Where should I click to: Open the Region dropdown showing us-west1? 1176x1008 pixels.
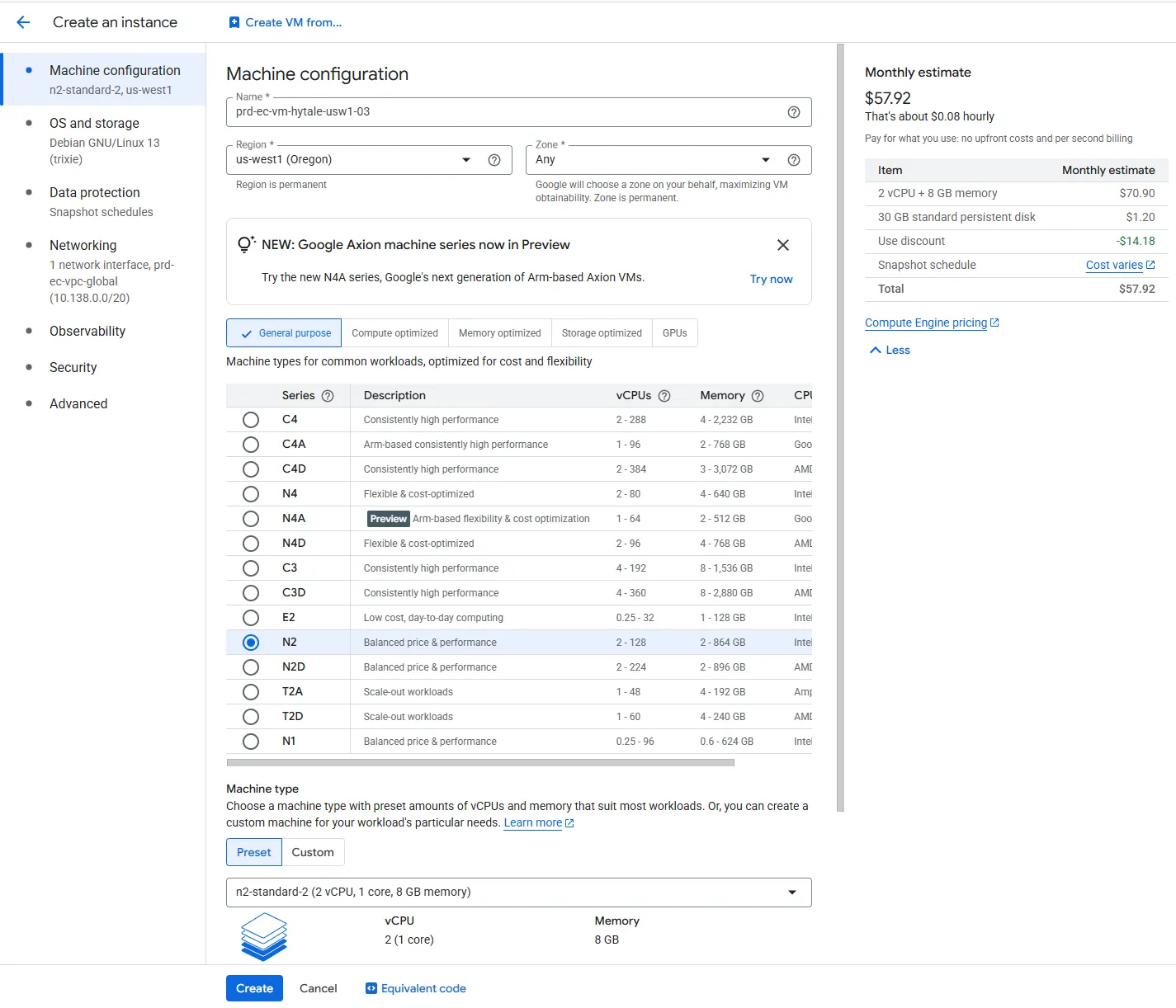click(x=465, y=159)
